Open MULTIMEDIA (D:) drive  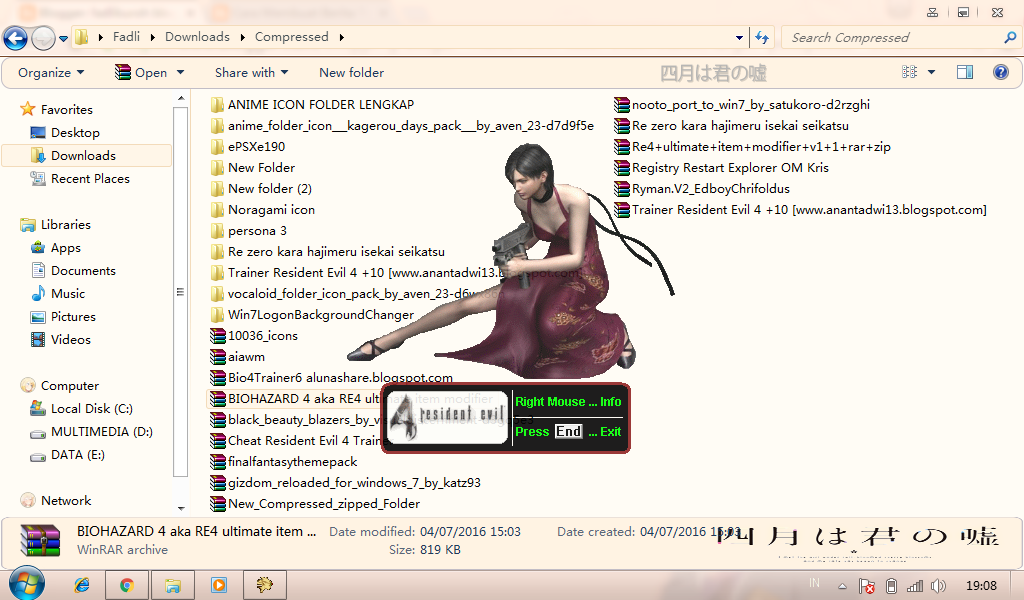[91, 432]
